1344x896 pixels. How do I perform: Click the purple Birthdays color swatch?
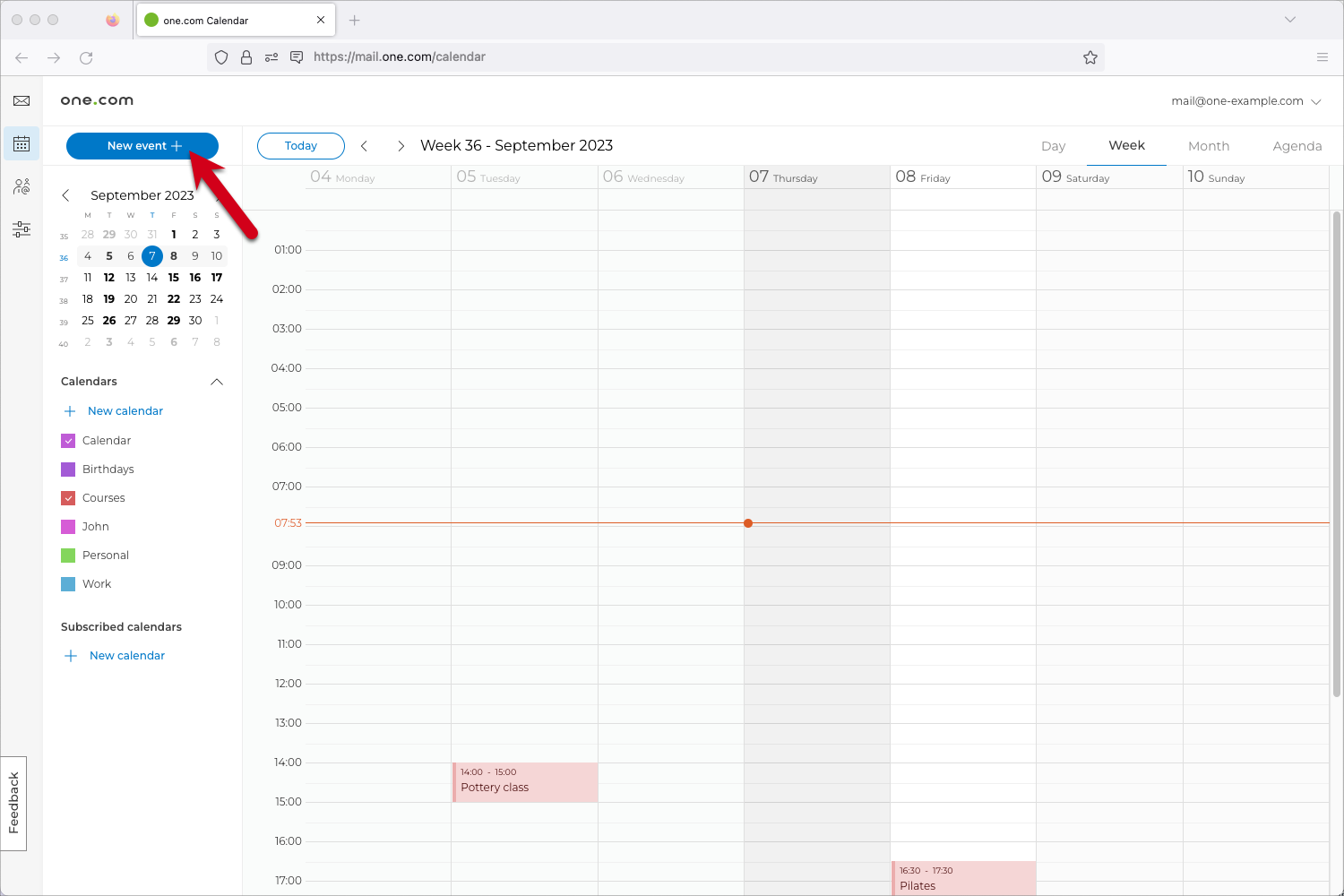coord(68,470)
